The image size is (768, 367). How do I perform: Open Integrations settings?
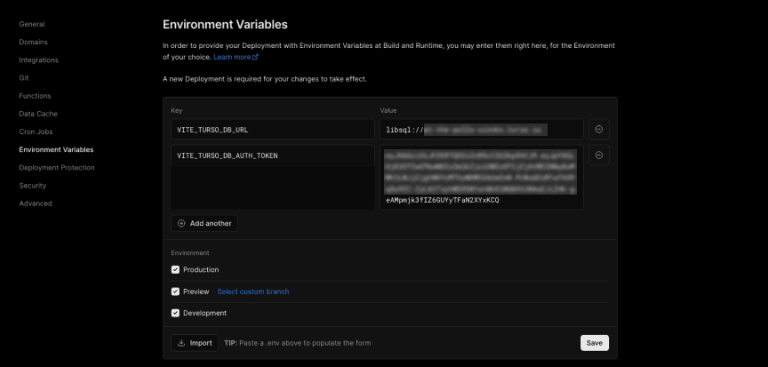pos(39,60)
